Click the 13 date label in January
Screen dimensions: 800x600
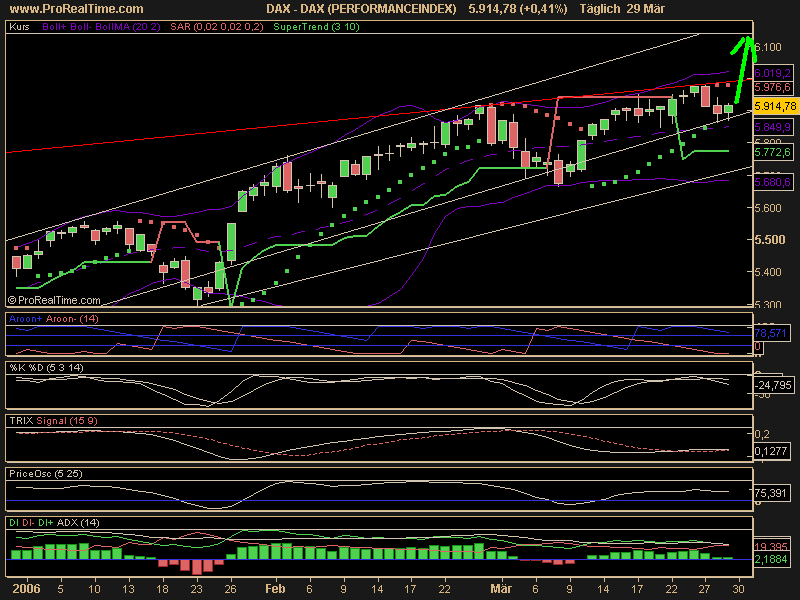click(129, 589)
